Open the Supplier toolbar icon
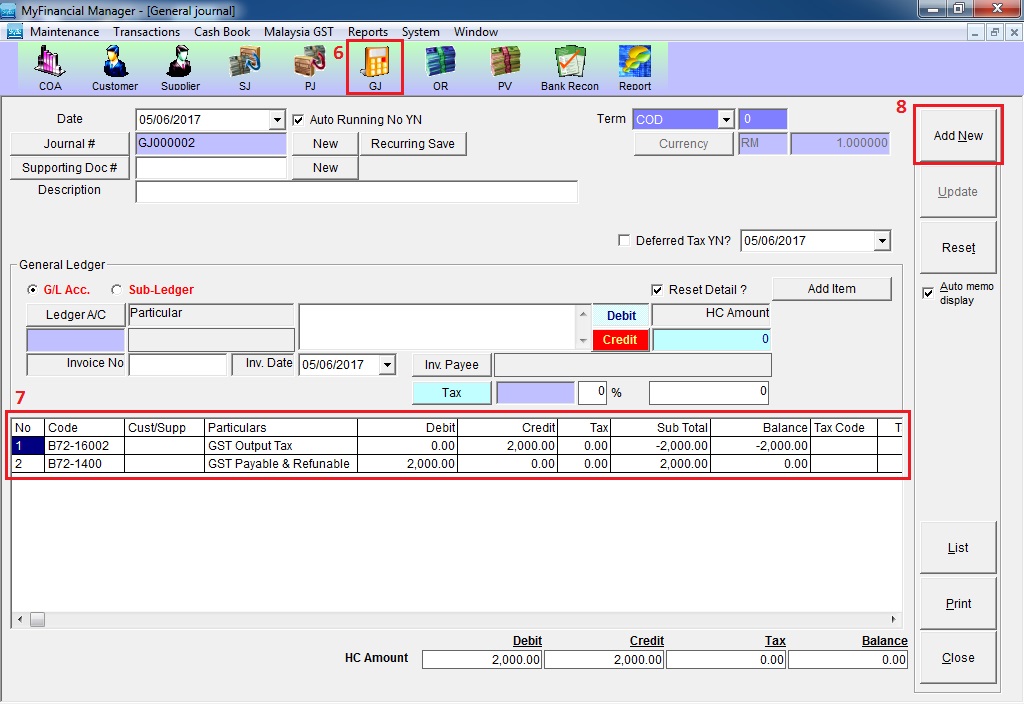This screenshot has width=1024, height=704. (180, 67)
